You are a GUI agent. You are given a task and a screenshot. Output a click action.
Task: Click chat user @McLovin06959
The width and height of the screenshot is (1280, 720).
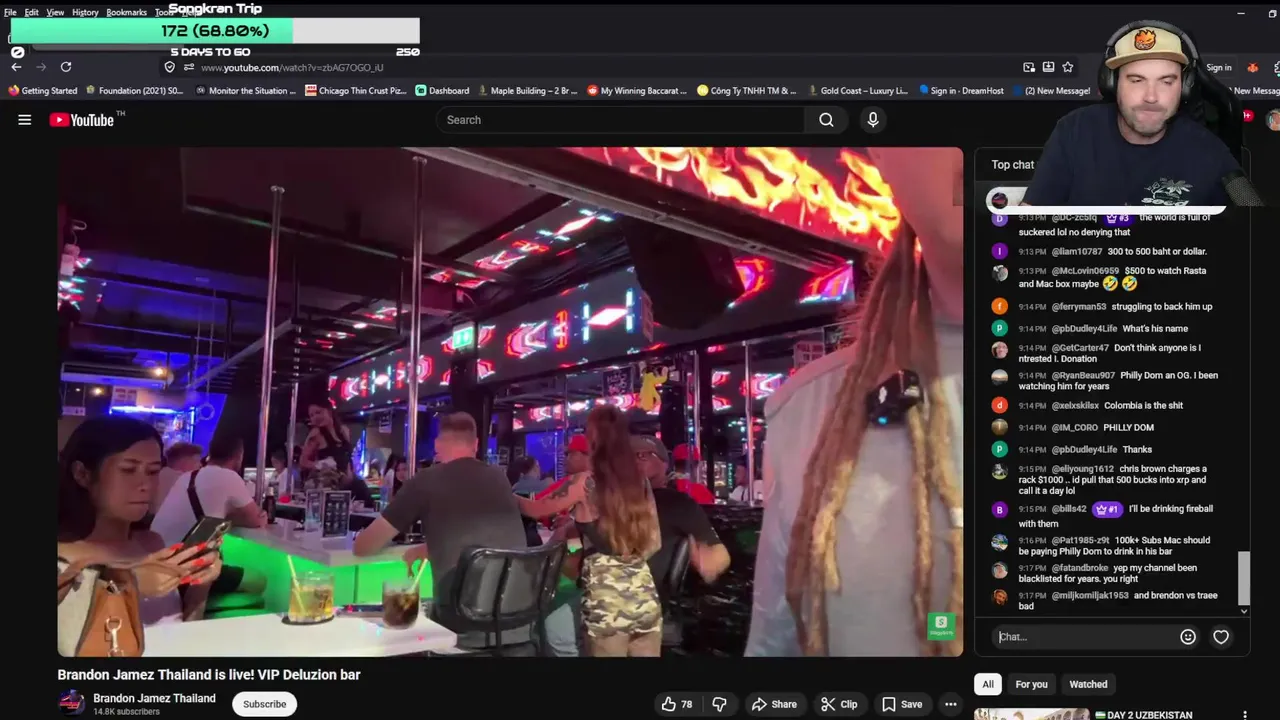coord(1085,271)
